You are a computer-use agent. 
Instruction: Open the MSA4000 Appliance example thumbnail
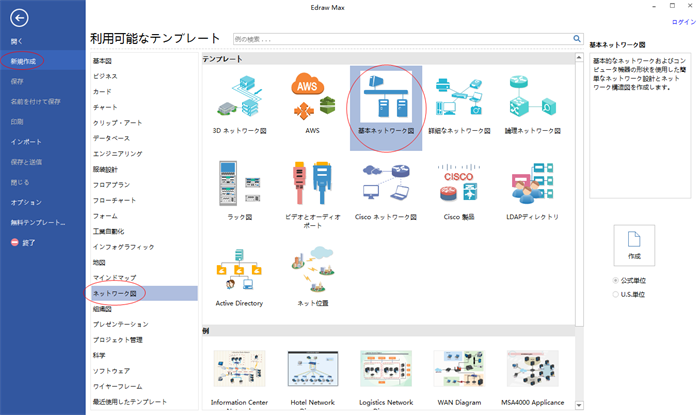[x=532, y=369]
